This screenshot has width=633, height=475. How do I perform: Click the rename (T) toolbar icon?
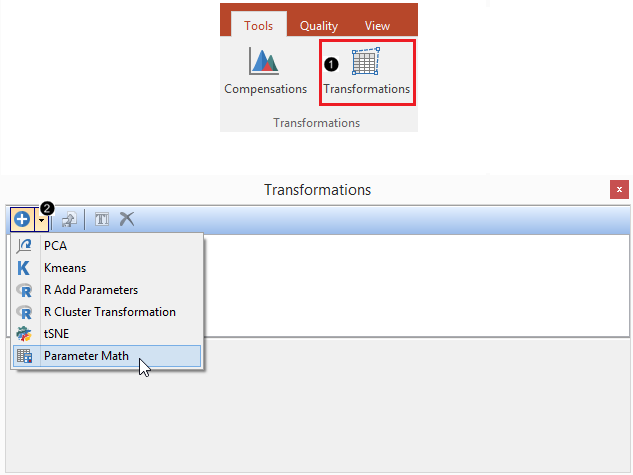(x=102, y=219)
